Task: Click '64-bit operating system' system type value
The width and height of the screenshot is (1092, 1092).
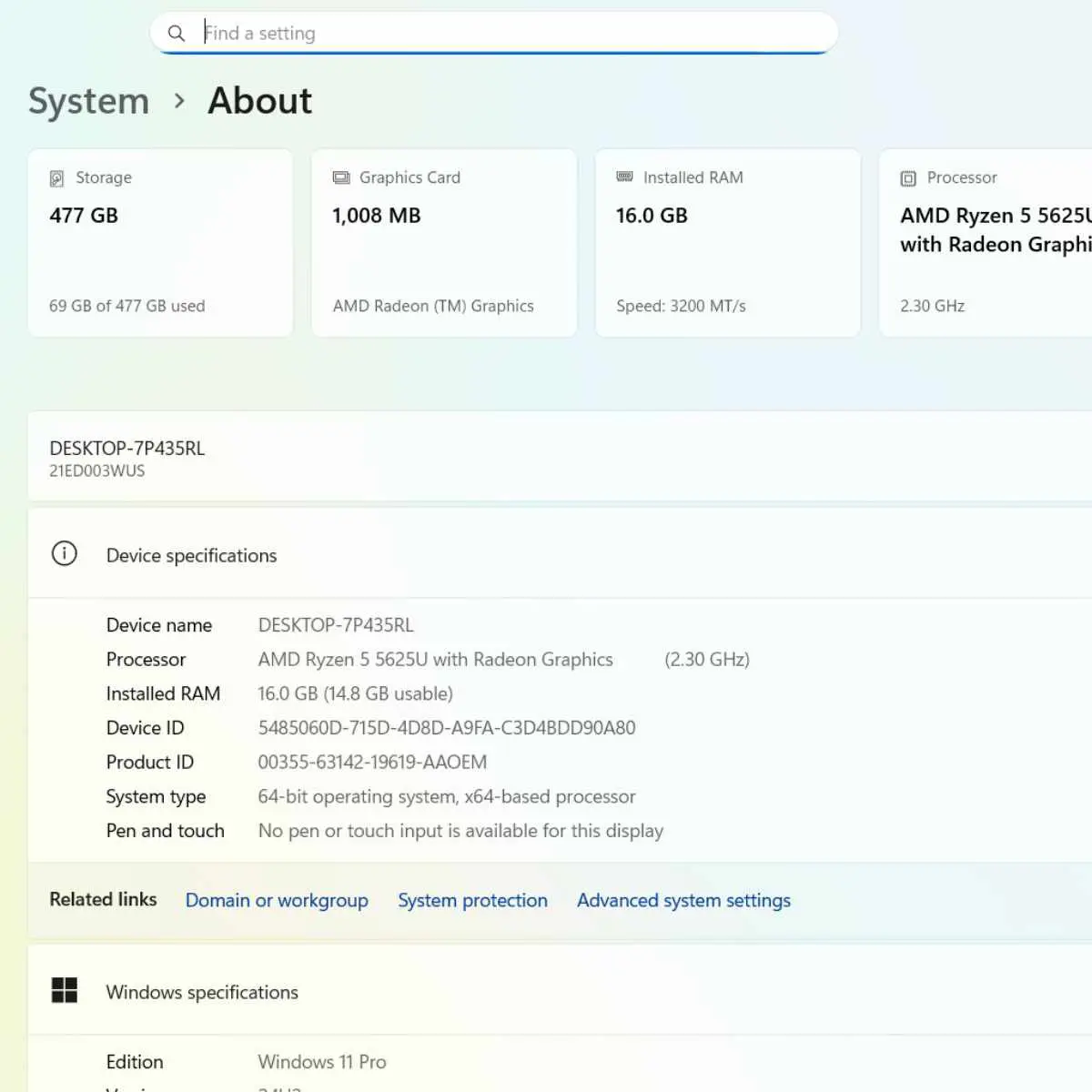Action: (447, 796)
